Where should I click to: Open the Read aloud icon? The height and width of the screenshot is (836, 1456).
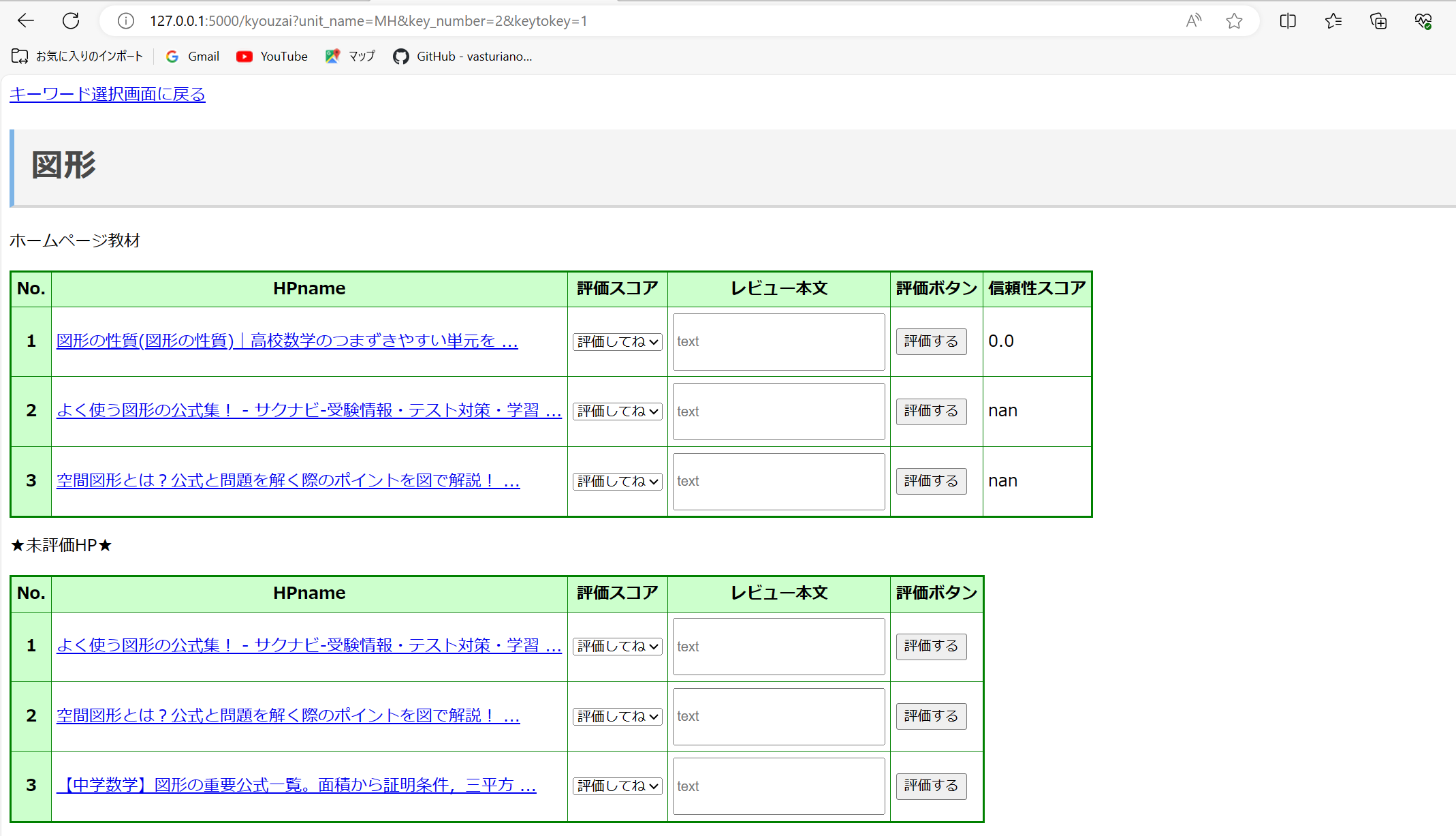point(1193,21)
